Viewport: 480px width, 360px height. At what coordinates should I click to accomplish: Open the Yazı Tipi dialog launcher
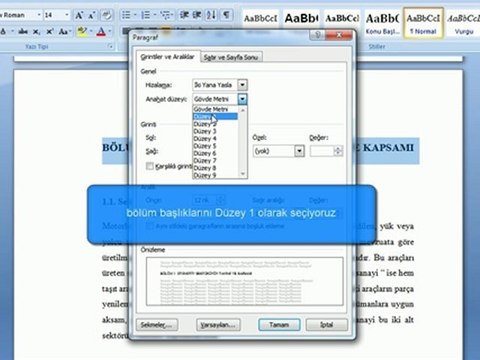click(110, 46)
